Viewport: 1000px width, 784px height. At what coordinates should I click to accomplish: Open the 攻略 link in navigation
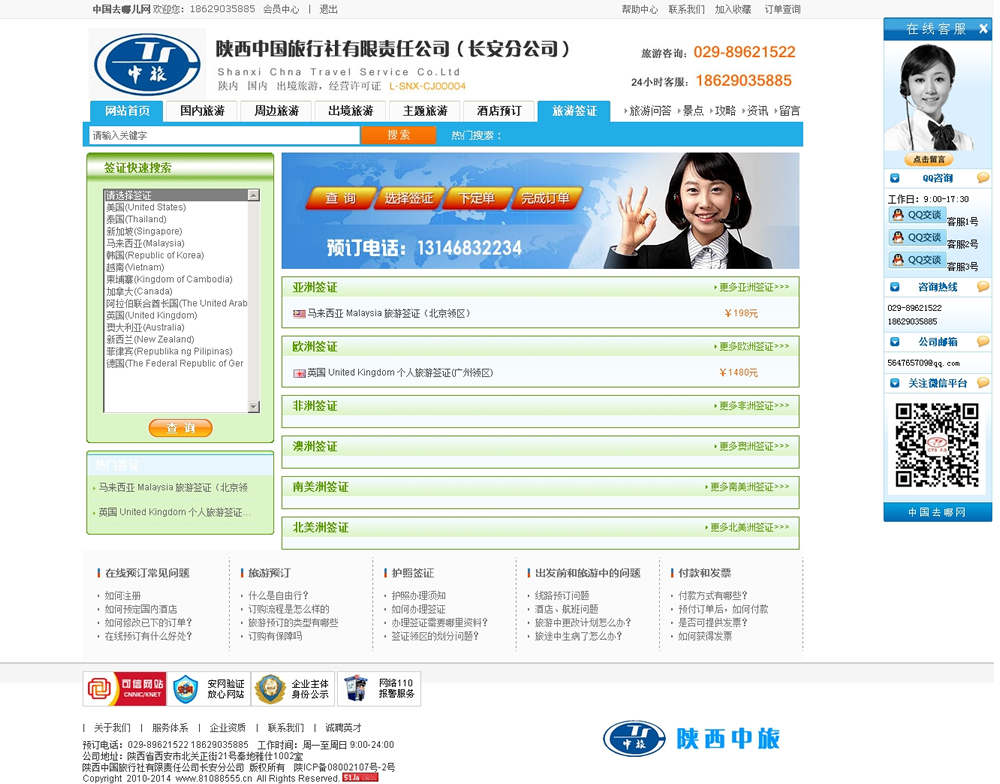725,111
